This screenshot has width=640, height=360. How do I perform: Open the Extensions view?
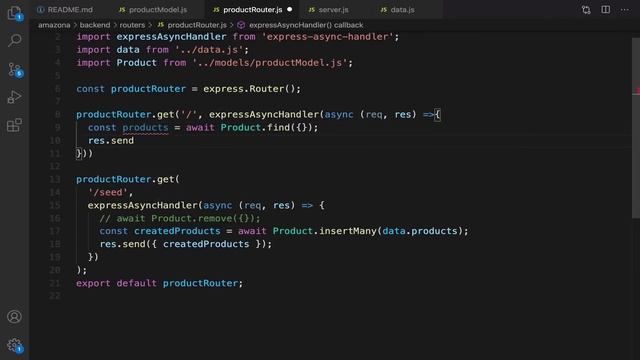click(14, 125)
